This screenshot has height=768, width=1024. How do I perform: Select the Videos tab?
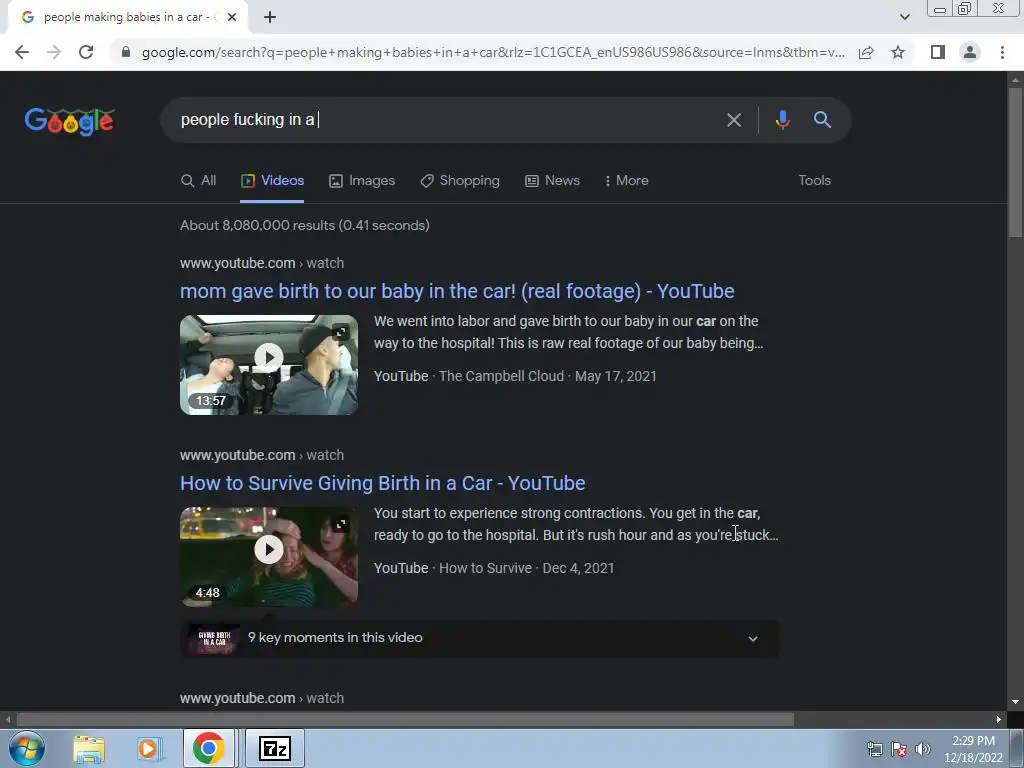click(272, 181)
